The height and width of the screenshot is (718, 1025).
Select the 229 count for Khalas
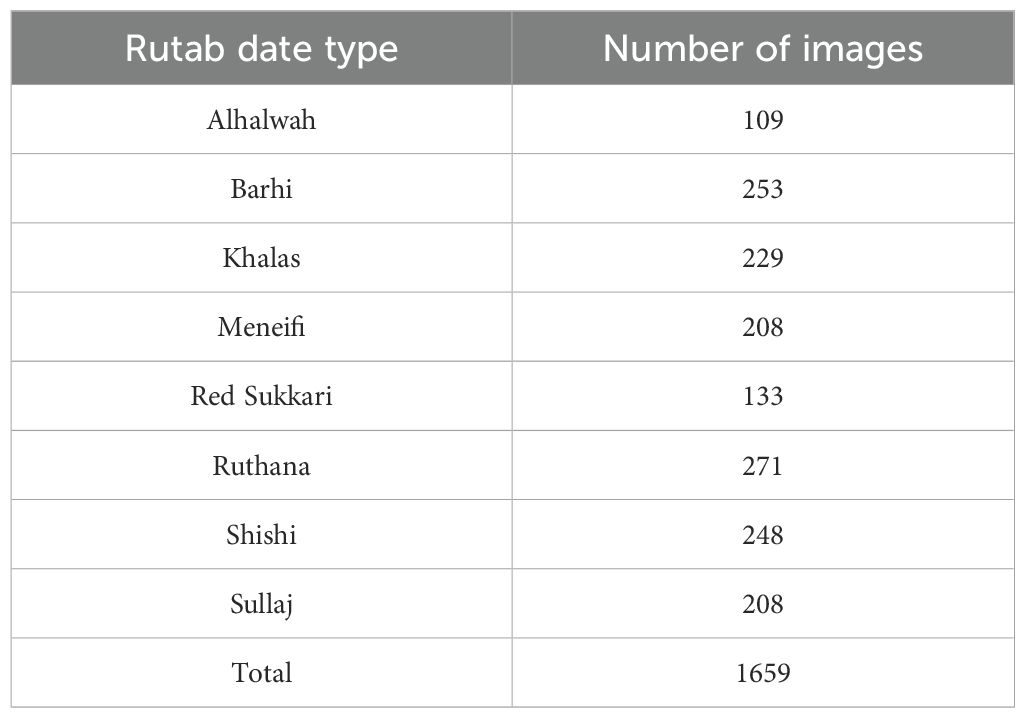coord(763,258)
